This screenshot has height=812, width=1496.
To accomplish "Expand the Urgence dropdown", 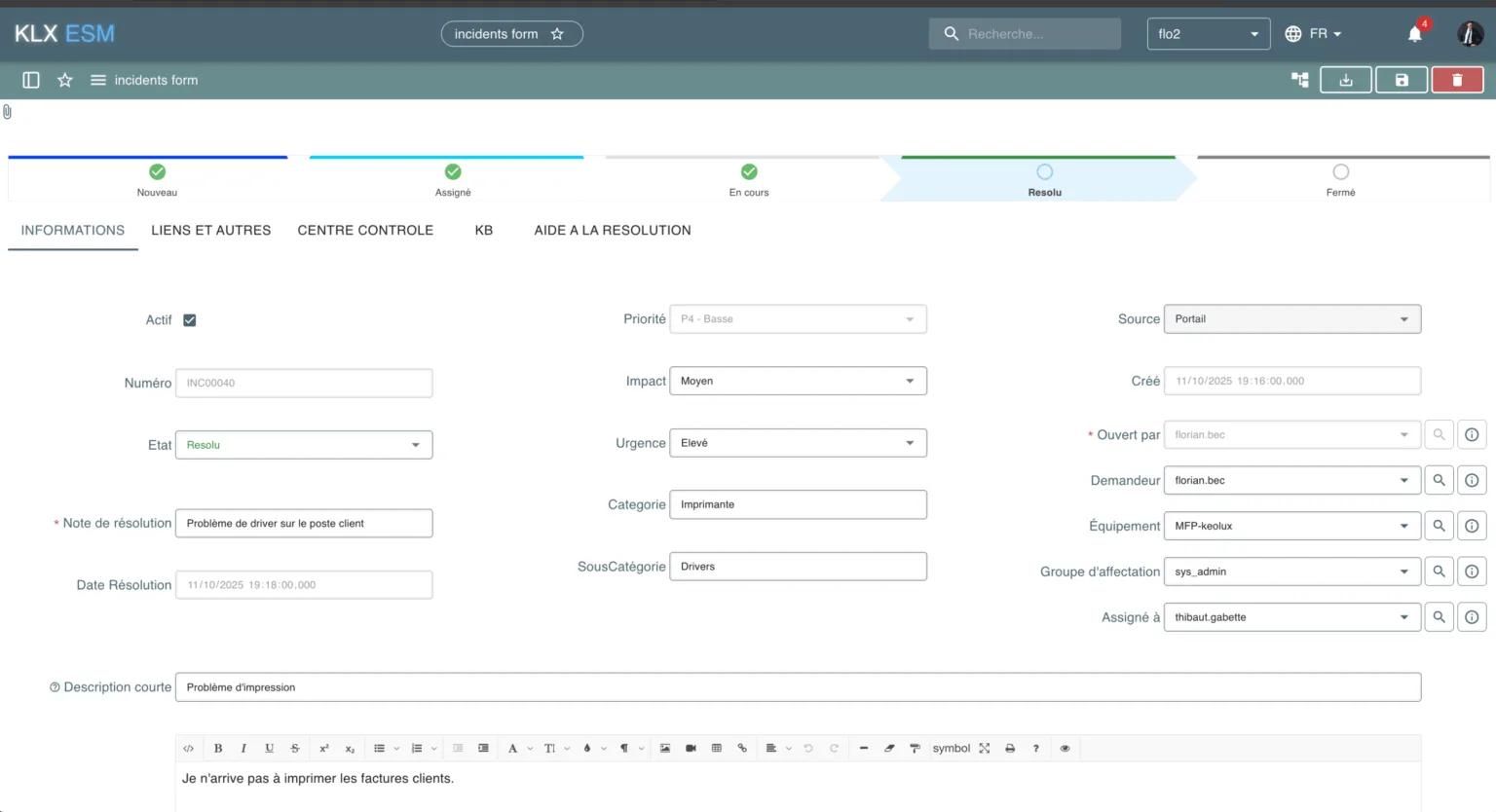I will 798,443.
